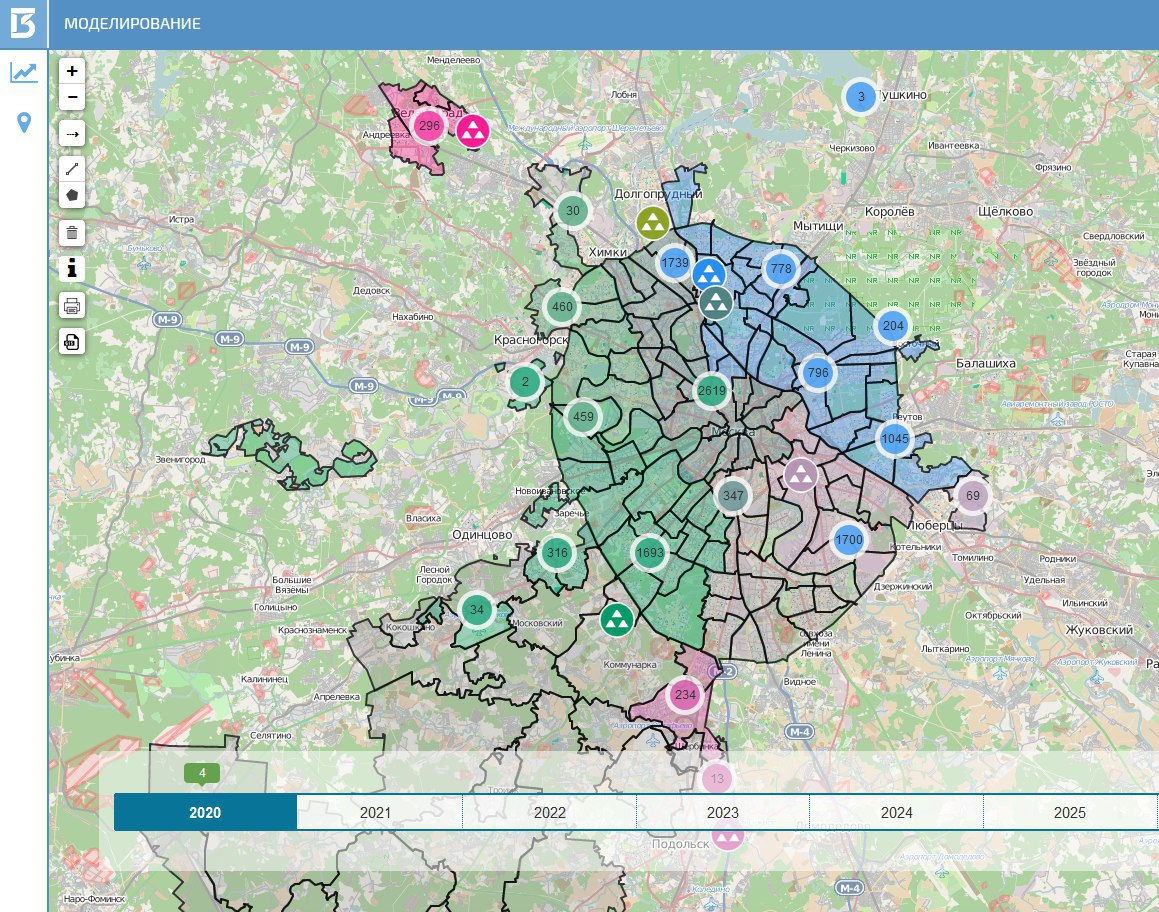Select the line drawing tool
1159x912 pixels.
pos(72,169)
